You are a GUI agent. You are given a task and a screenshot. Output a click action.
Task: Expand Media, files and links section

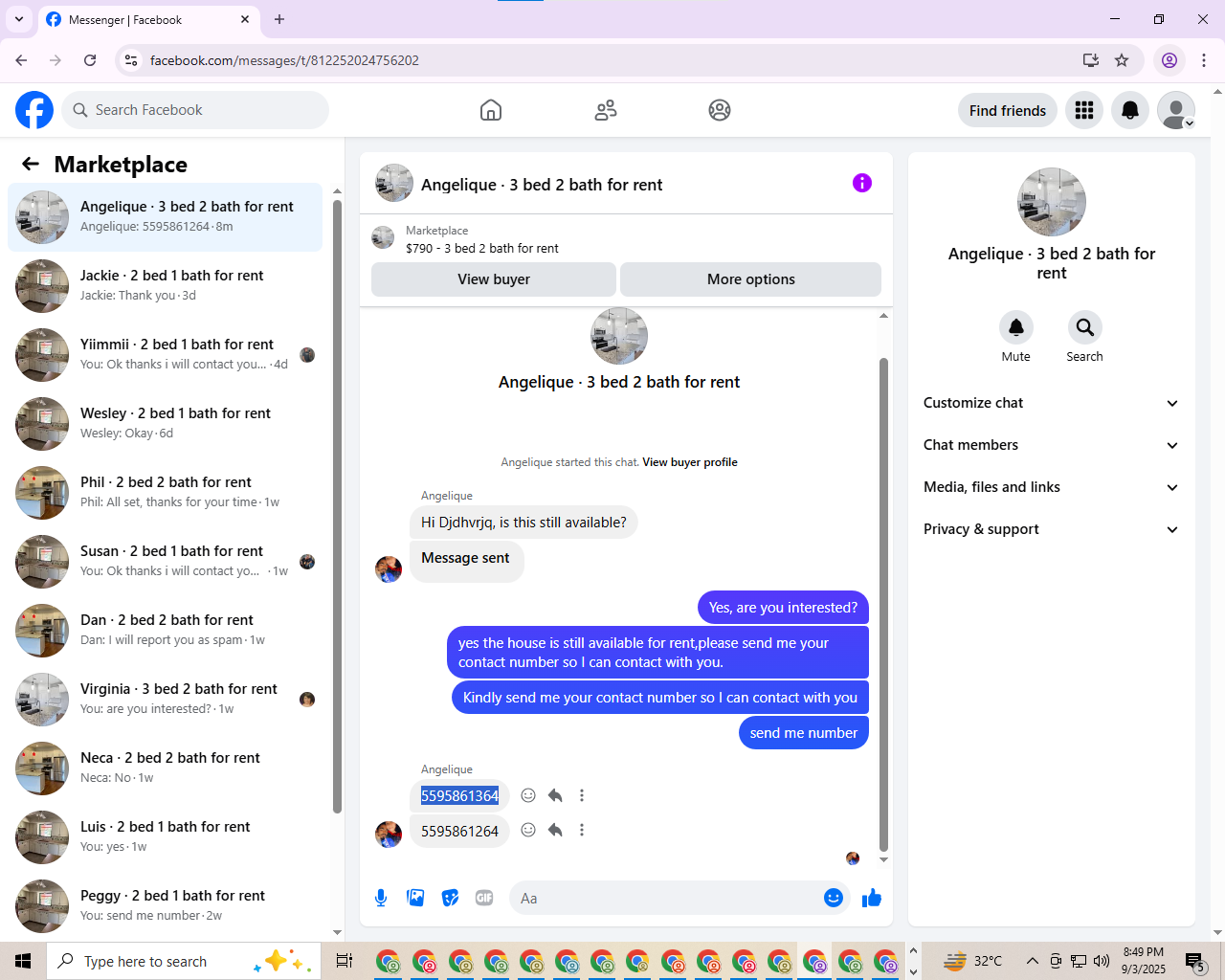(x=1052, y=487)
